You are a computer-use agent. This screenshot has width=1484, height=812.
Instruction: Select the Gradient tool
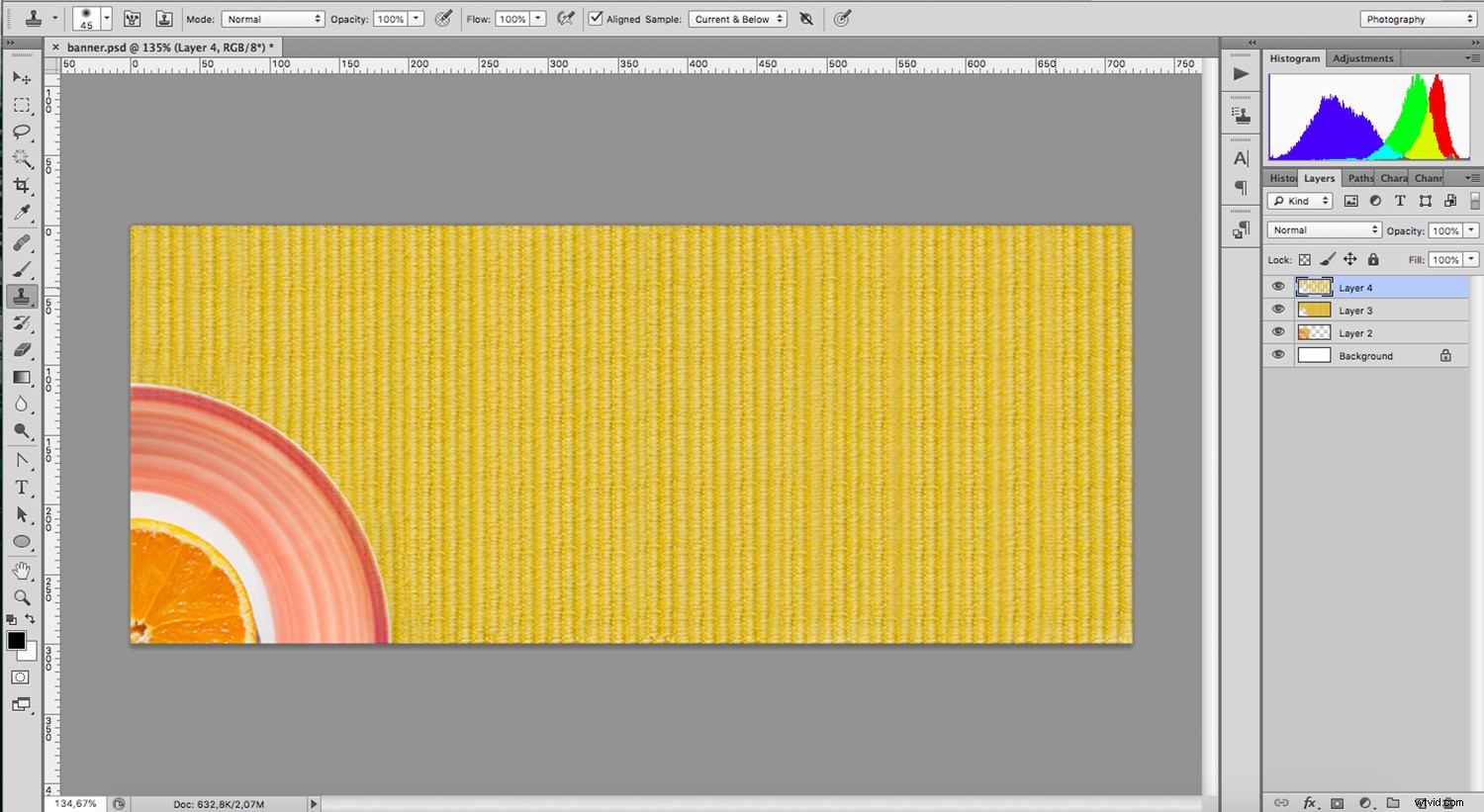(22, 377)
